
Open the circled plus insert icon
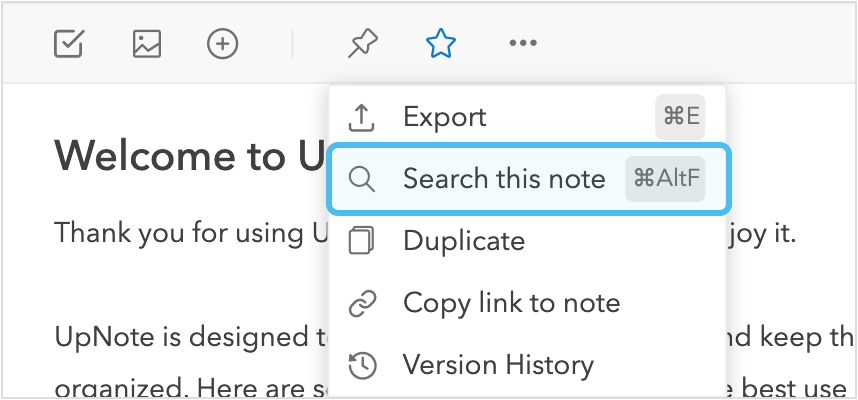(222, 43)
